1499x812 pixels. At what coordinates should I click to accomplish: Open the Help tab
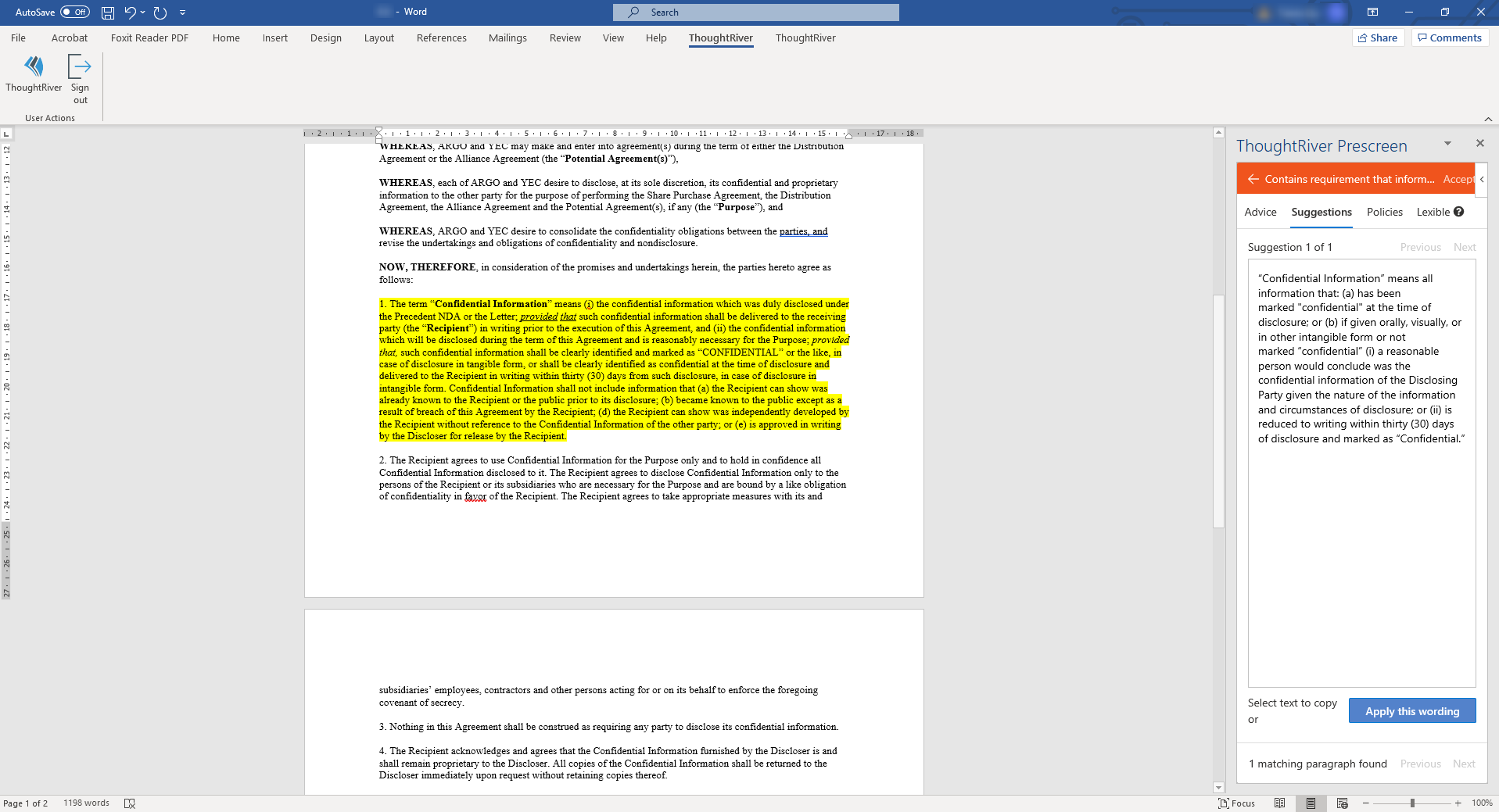coord(656,38)
